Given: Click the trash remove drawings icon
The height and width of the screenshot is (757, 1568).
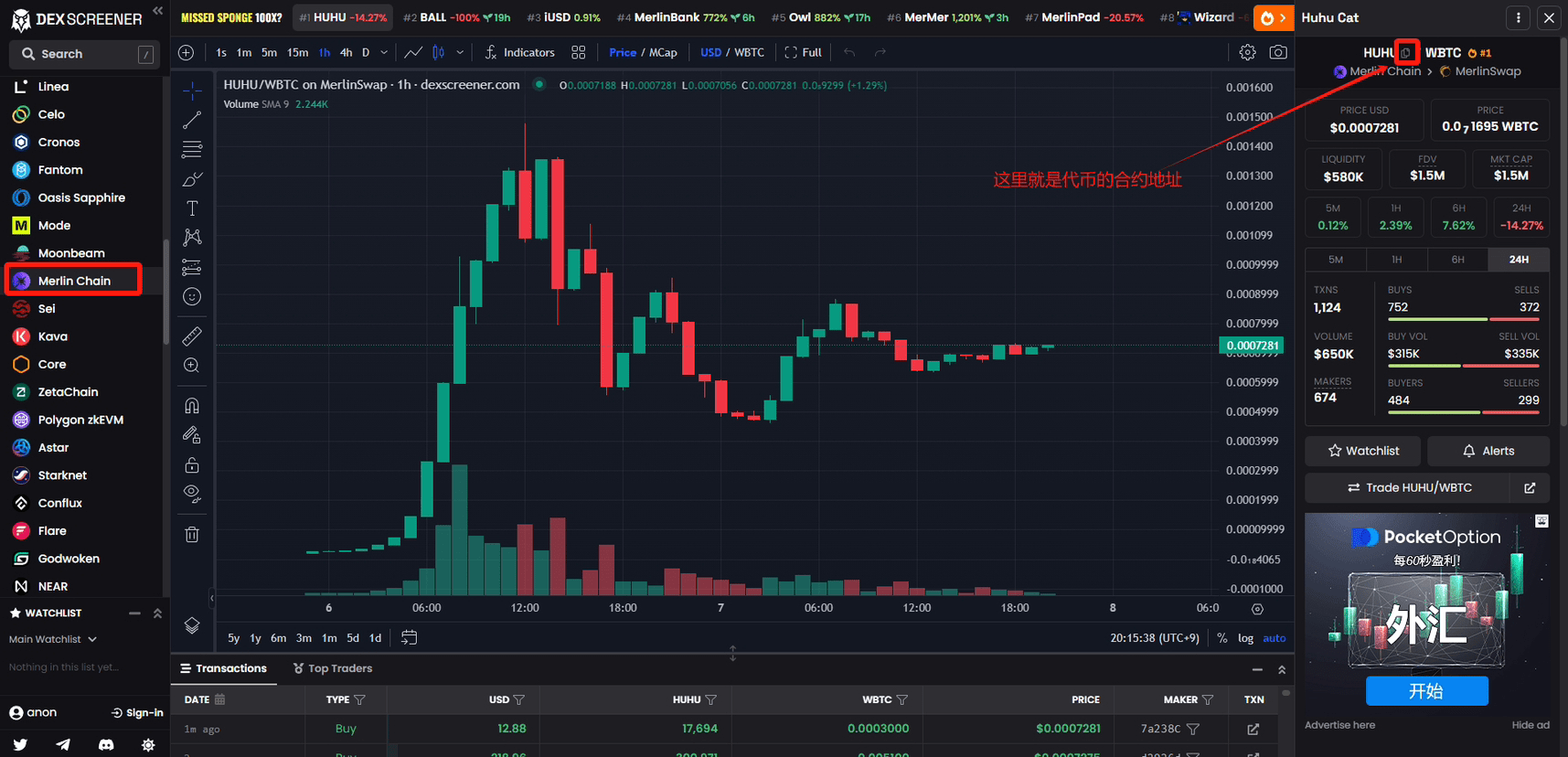Looking at the screenshot, I should (192, 534).
